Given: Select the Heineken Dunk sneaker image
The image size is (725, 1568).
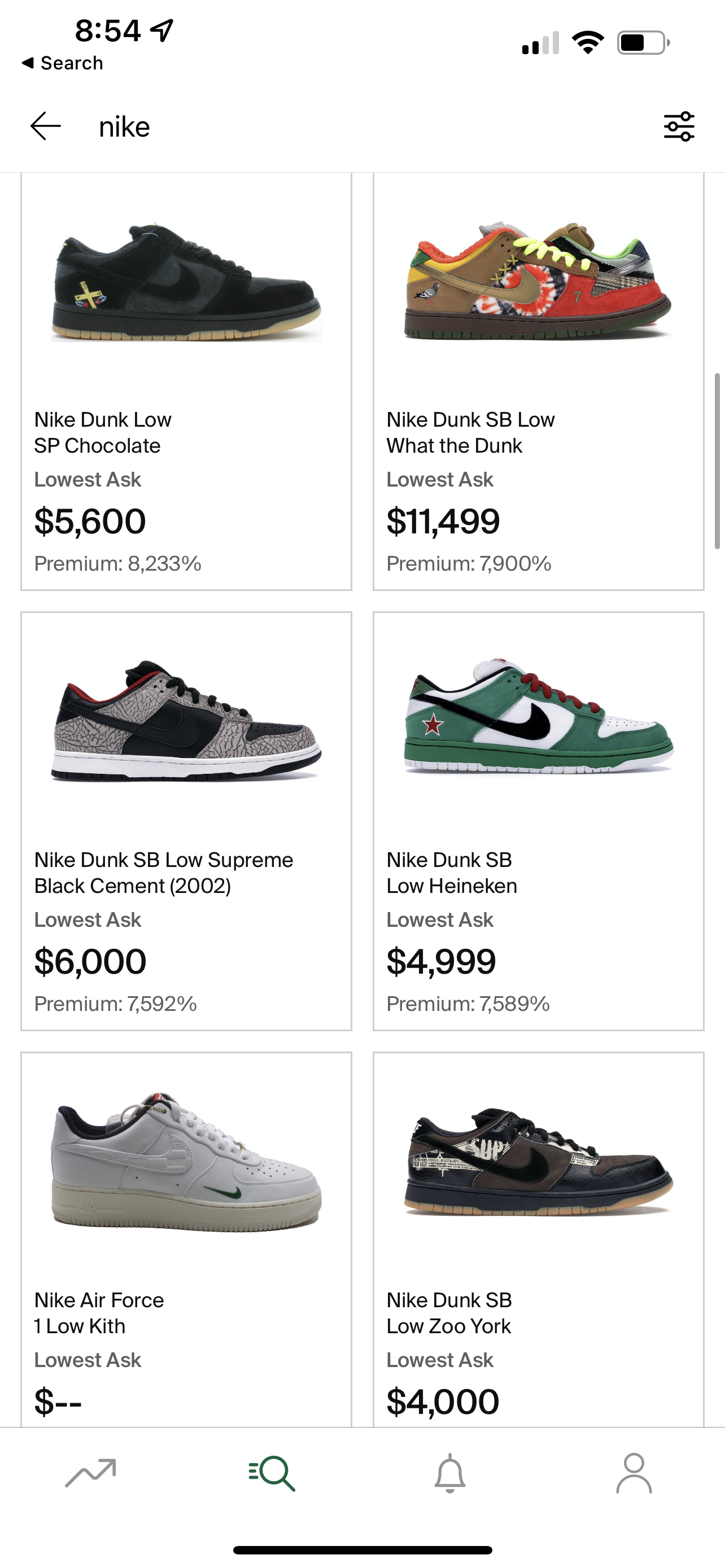Looking at the screenshot, I should click(x=538, y=717).
